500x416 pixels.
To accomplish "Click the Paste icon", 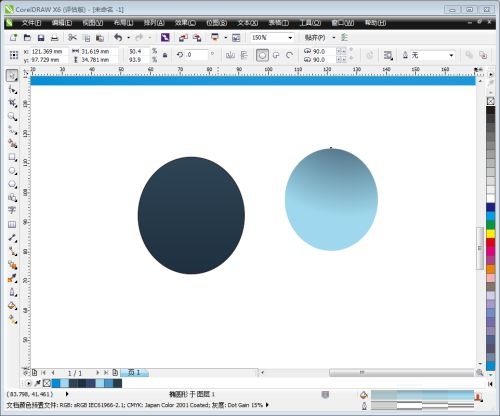I will [x=100, y=38].
